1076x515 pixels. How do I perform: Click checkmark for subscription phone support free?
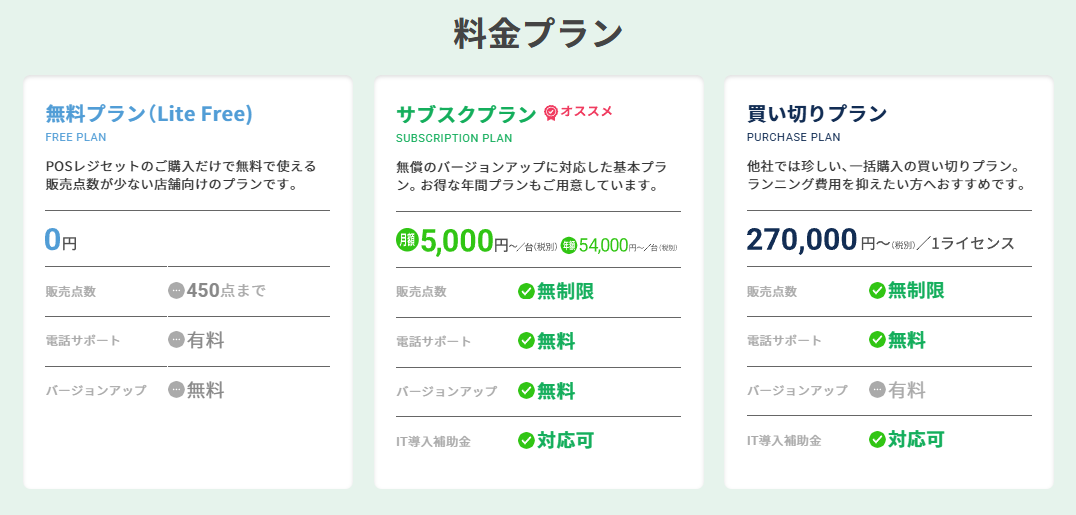click(x=526, y=340)
